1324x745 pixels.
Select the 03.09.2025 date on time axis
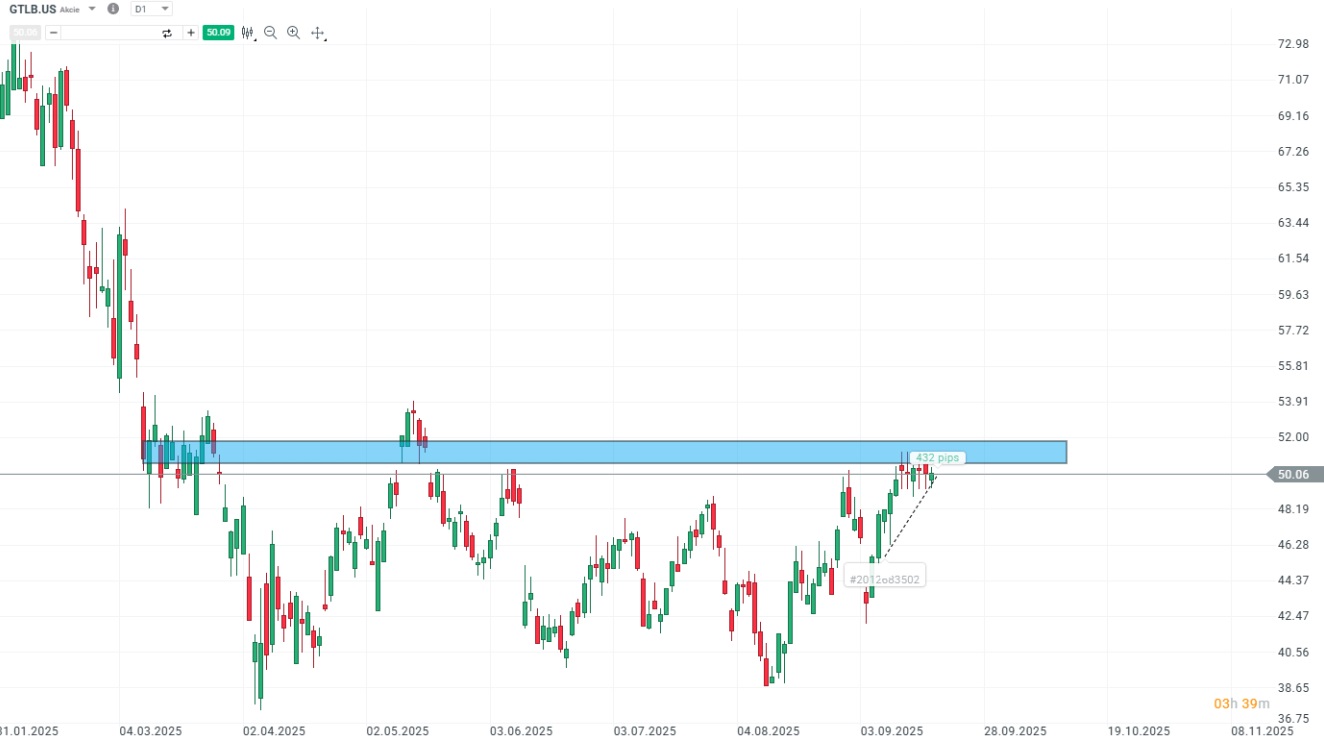click(891, 731)
